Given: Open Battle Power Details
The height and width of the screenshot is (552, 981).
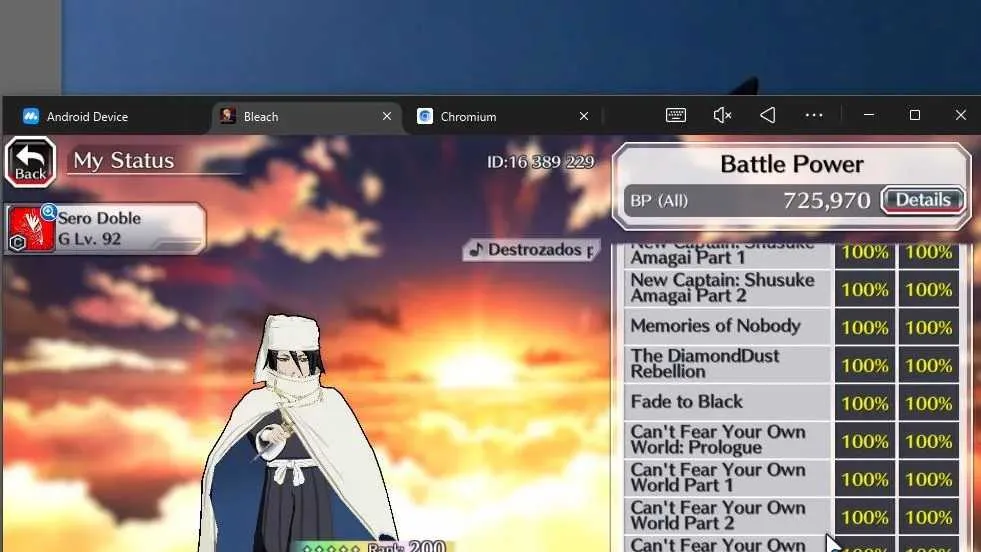Looking at the screenshot, I should [923, 200].
